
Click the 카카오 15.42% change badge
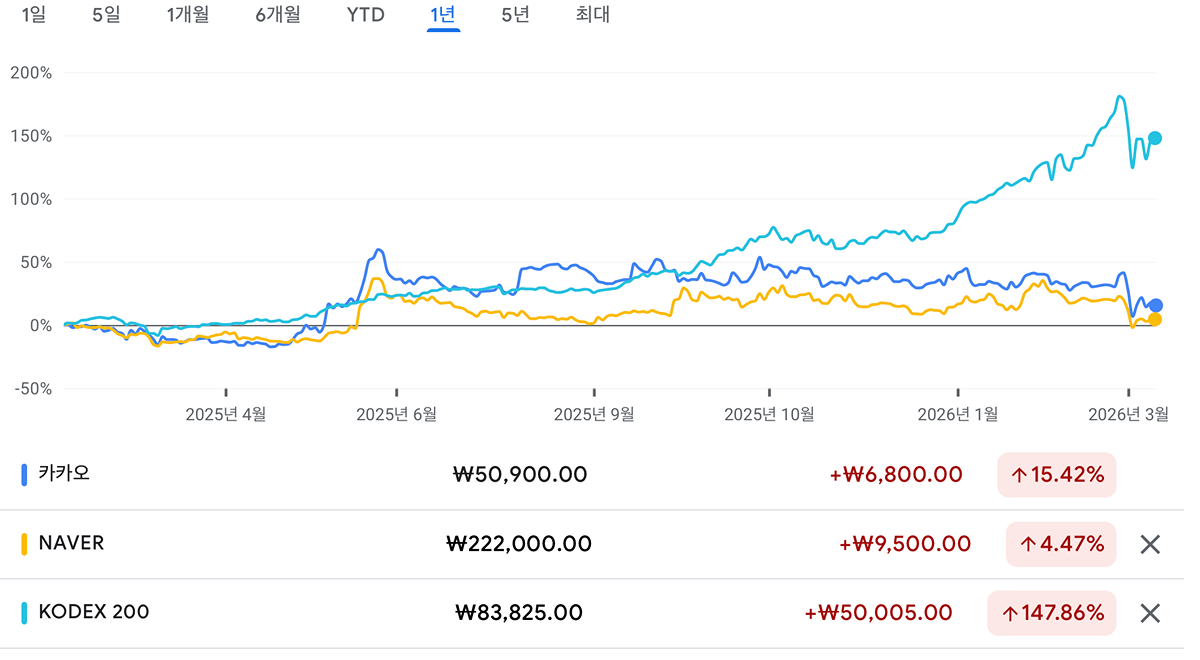click(x=1056, y=475)
